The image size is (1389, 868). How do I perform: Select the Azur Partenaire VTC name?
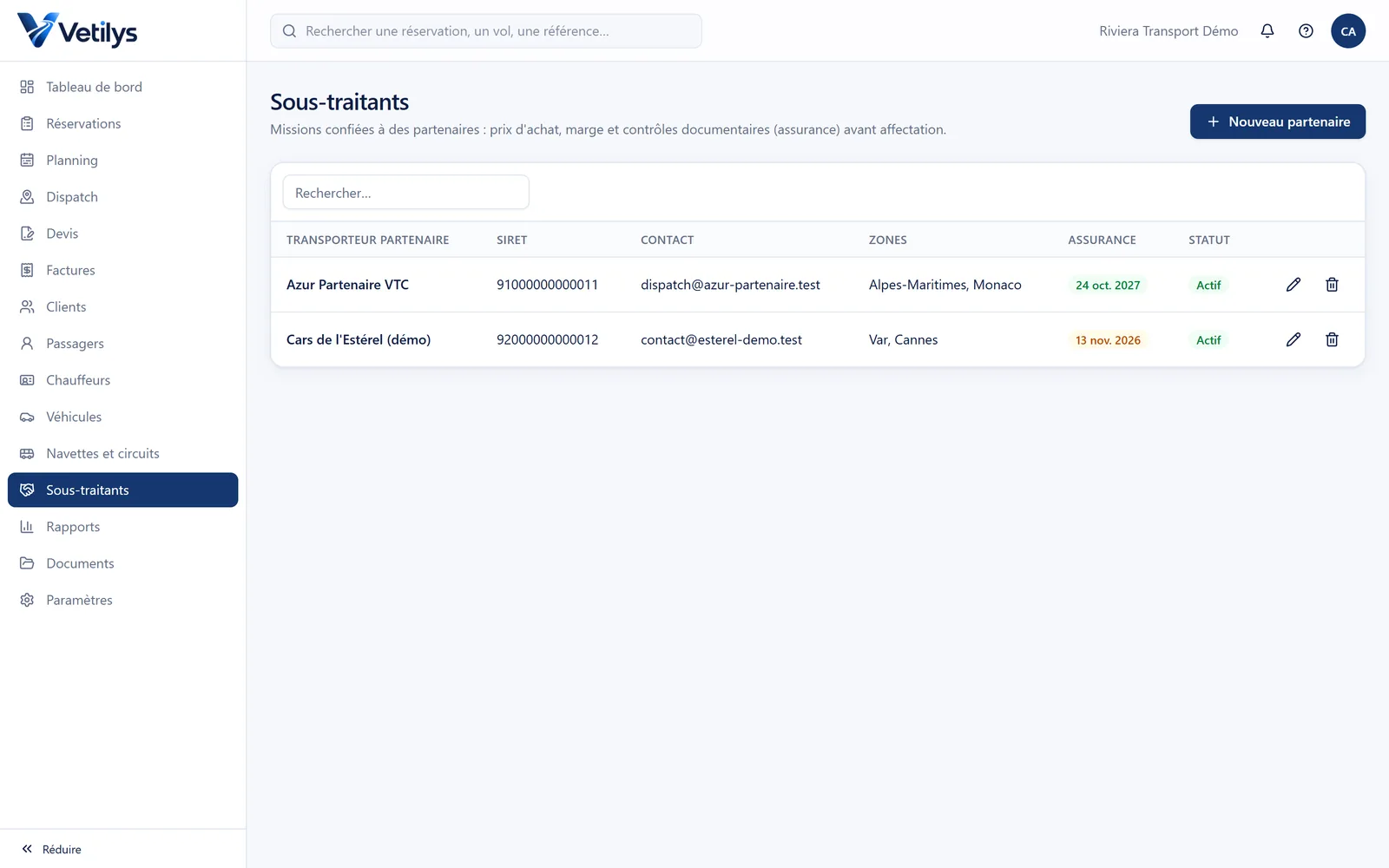coord(347,285)
